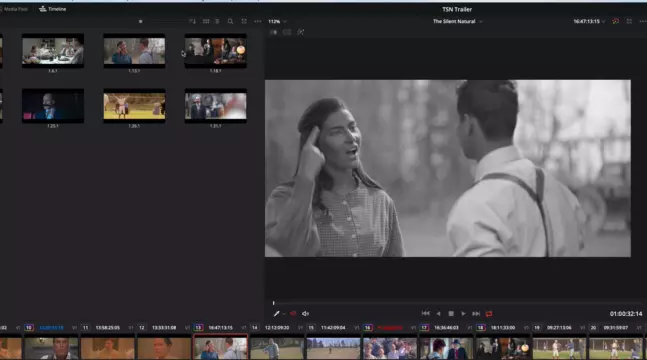The height and width of the screenshot is (360, 647).
Task: Switch gallery to list view
Action: [217, 21]
